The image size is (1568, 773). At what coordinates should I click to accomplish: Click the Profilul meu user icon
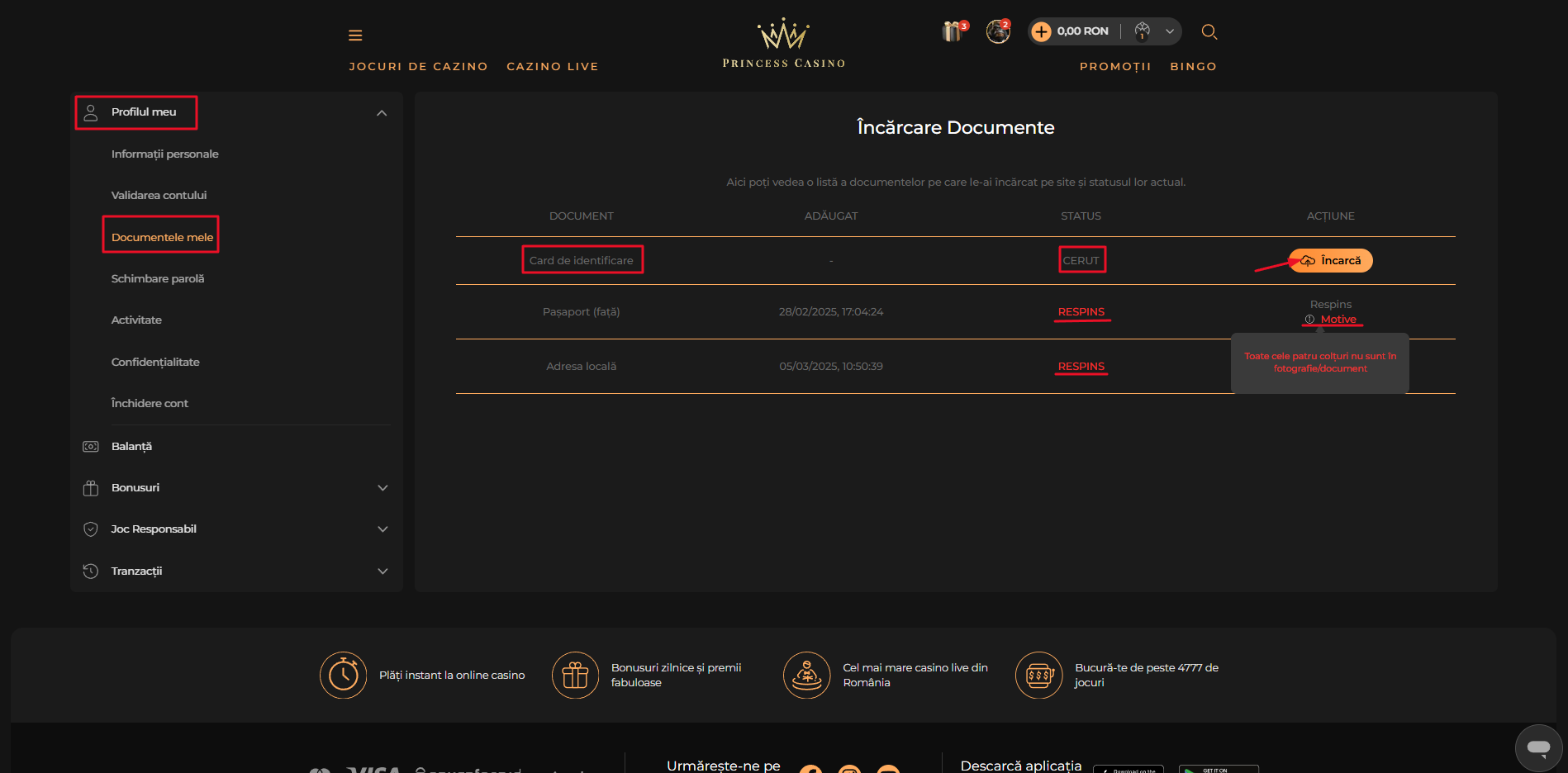pos(91,112)
